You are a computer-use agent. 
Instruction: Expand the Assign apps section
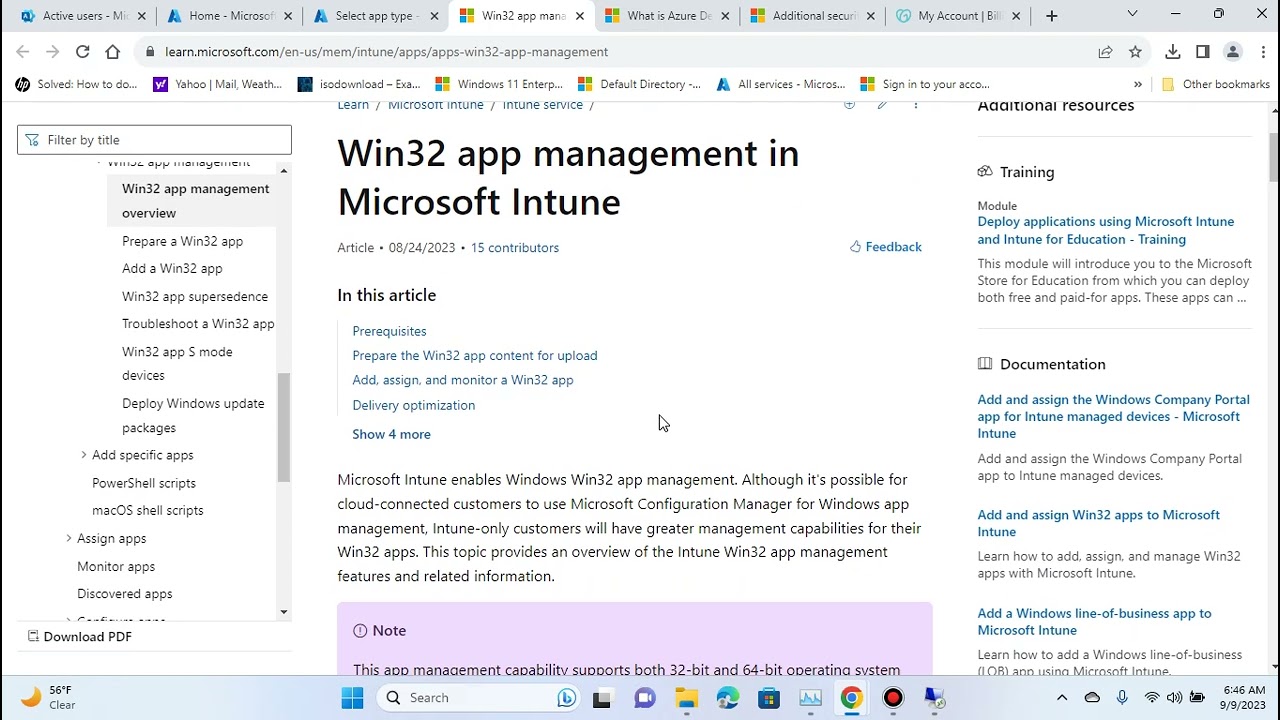[69, 538]
